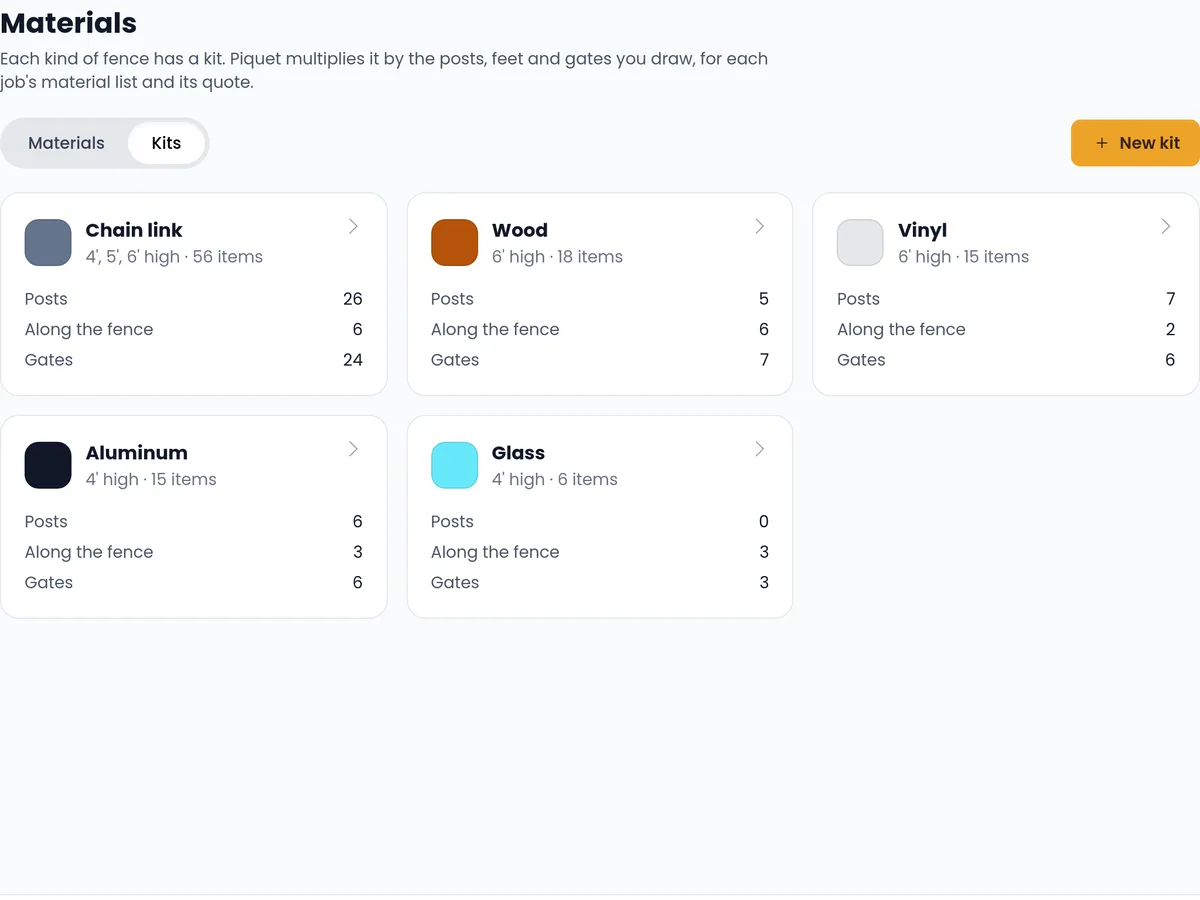Open the Wood kit title
This screenshot has width=1200, height=900.
coord(520,230)
